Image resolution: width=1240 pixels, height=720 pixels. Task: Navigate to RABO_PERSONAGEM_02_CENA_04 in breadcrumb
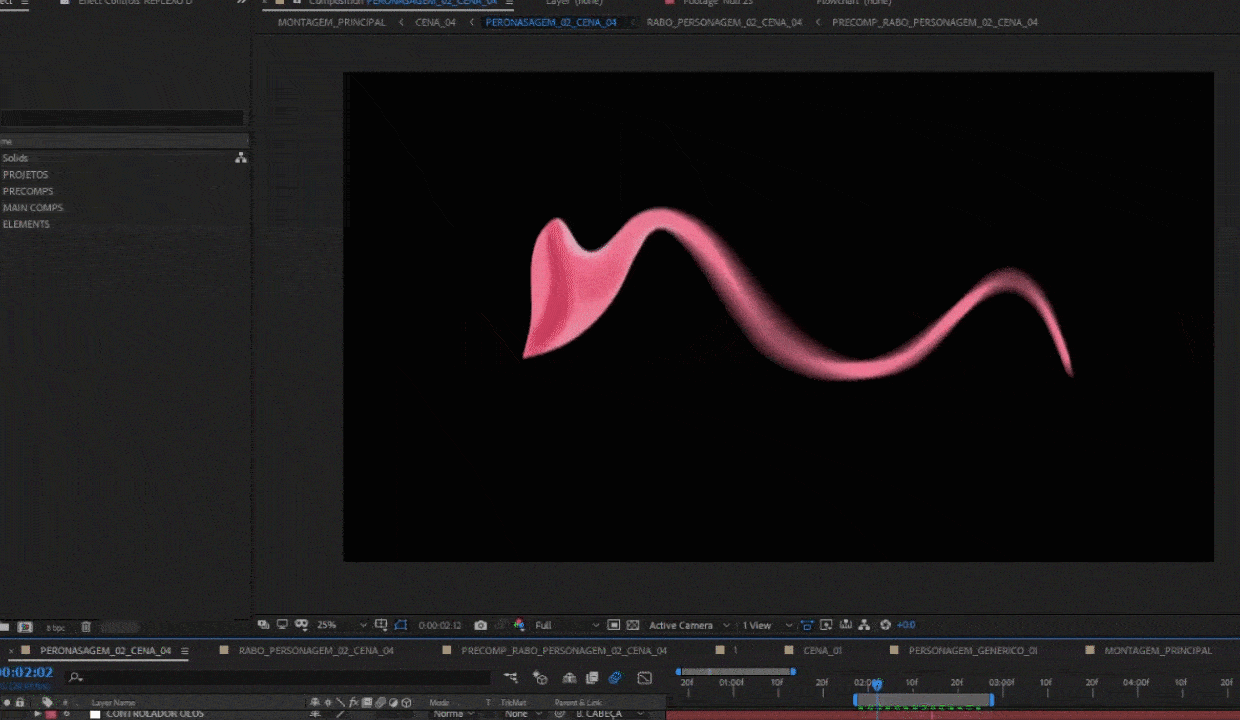pos(724,22)
